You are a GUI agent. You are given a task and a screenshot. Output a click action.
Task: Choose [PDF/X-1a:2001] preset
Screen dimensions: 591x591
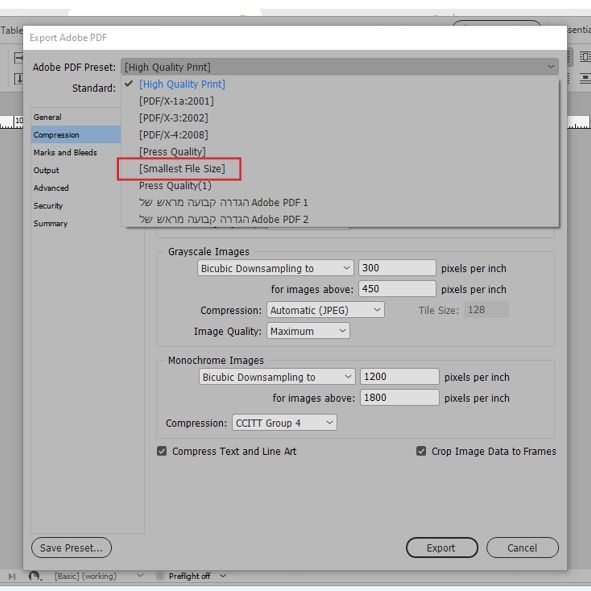(176, 101)
